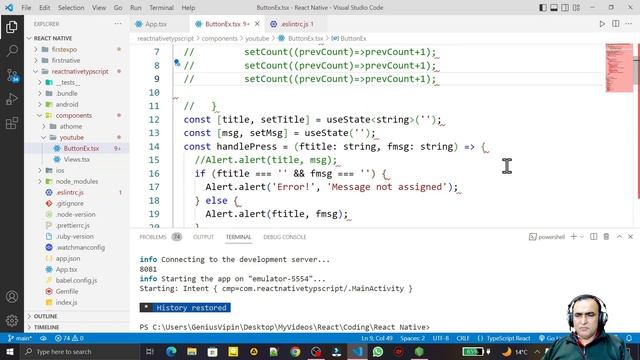
Task: Open Views.tsx file in explorer
Action: coord(77,159)
